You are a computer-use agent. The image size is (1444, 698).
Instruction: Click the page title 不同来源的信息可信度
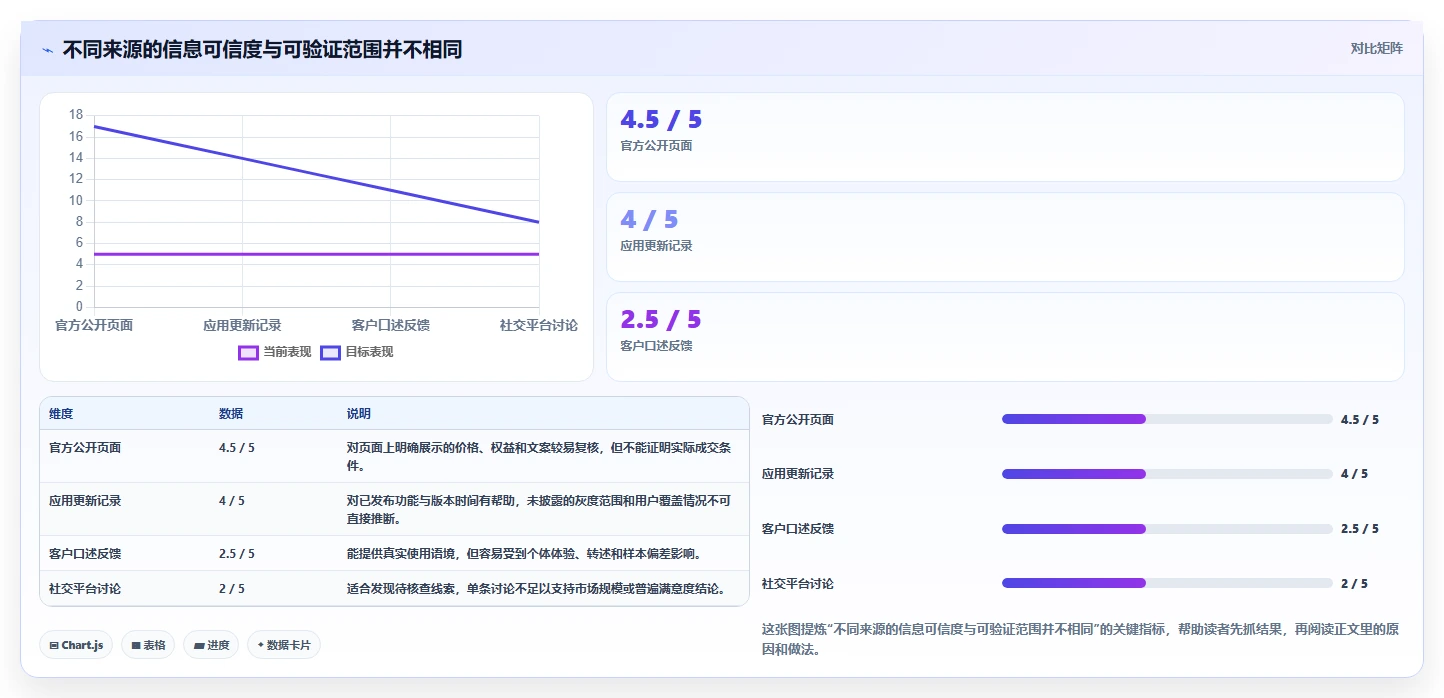coord(262,49)
